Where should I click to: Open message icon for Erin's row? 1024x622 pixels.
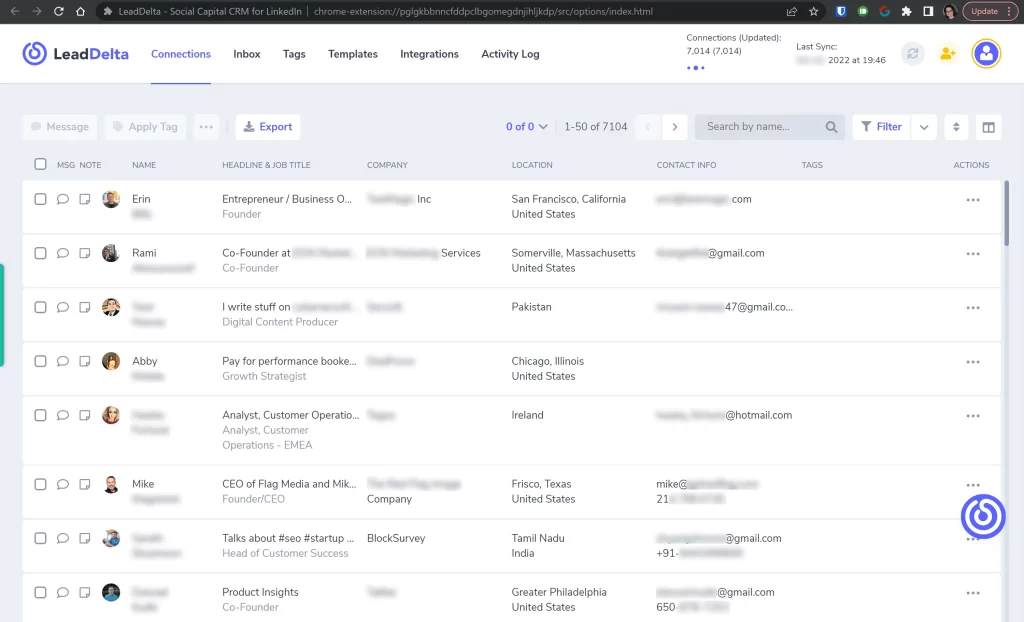tap(63, 199)
